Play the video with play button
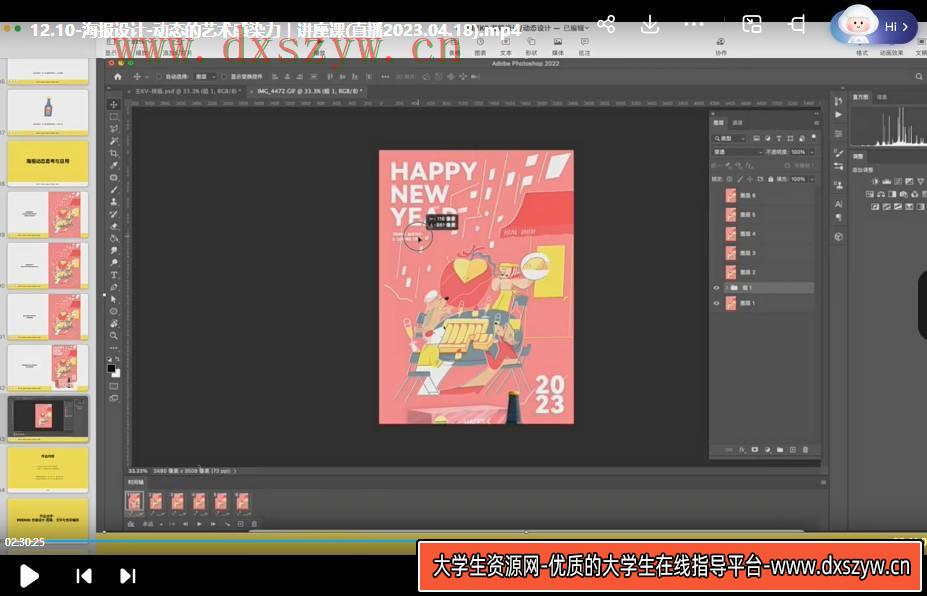 pos(28,575)
